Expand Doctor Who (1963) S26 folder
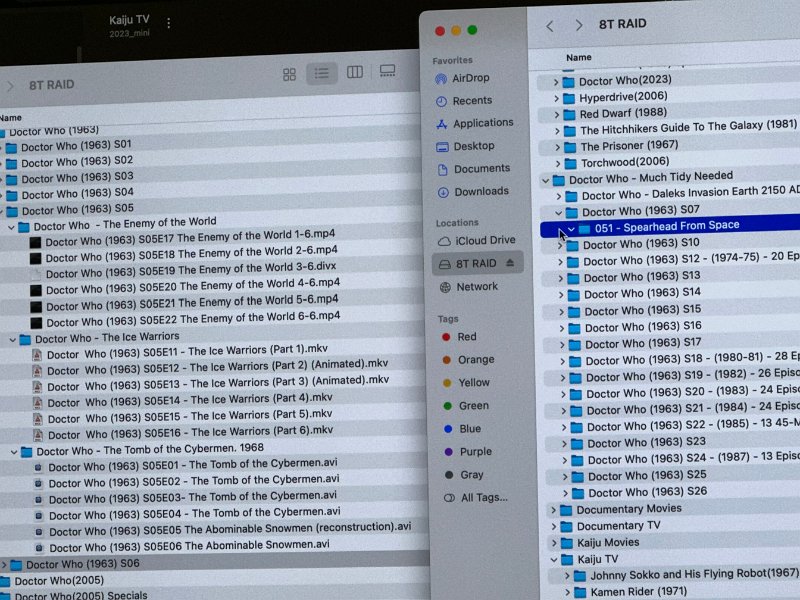Viewport: 800px width, 600px height. click(x=565, y=494)
